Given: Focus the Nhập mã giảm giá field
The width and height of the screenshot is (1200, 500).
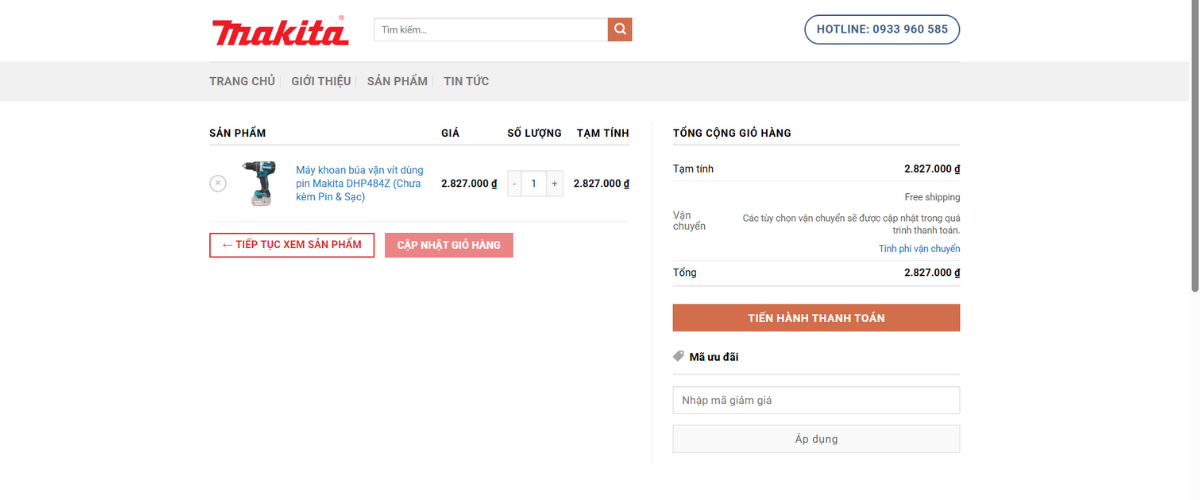Looking at the screenshot, I should click(x=816, y=400).
